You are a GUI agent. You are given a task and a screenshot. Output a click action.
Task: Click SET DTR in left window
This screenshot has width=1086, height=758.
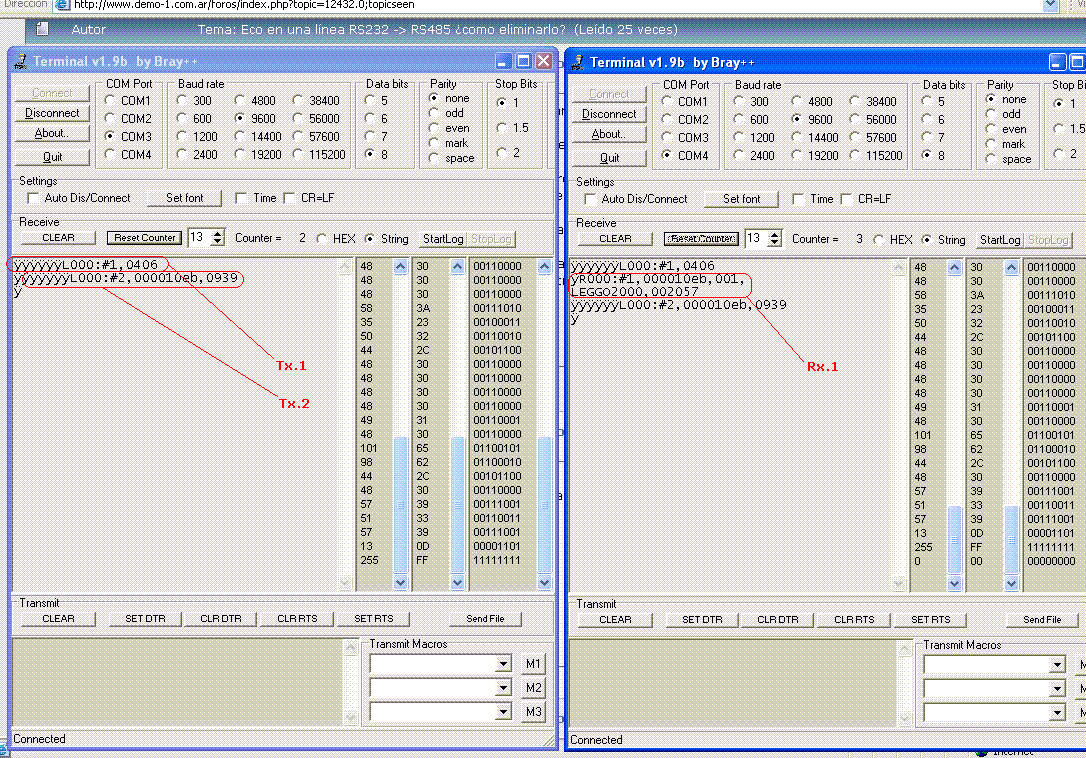[145, 619]
